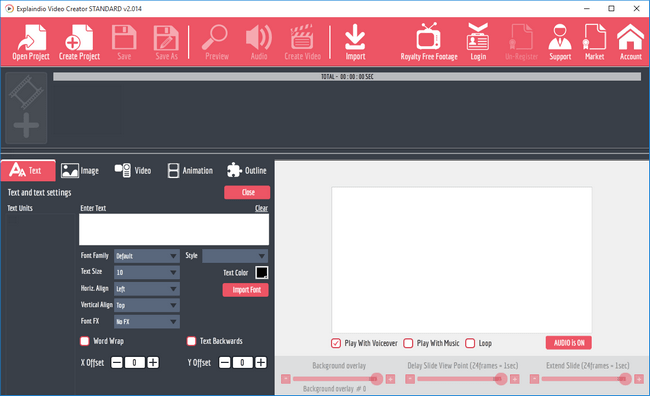Add a new slide with filmstrip plus
This screenshot has height=396, width=650.
[x=26, y=108]
